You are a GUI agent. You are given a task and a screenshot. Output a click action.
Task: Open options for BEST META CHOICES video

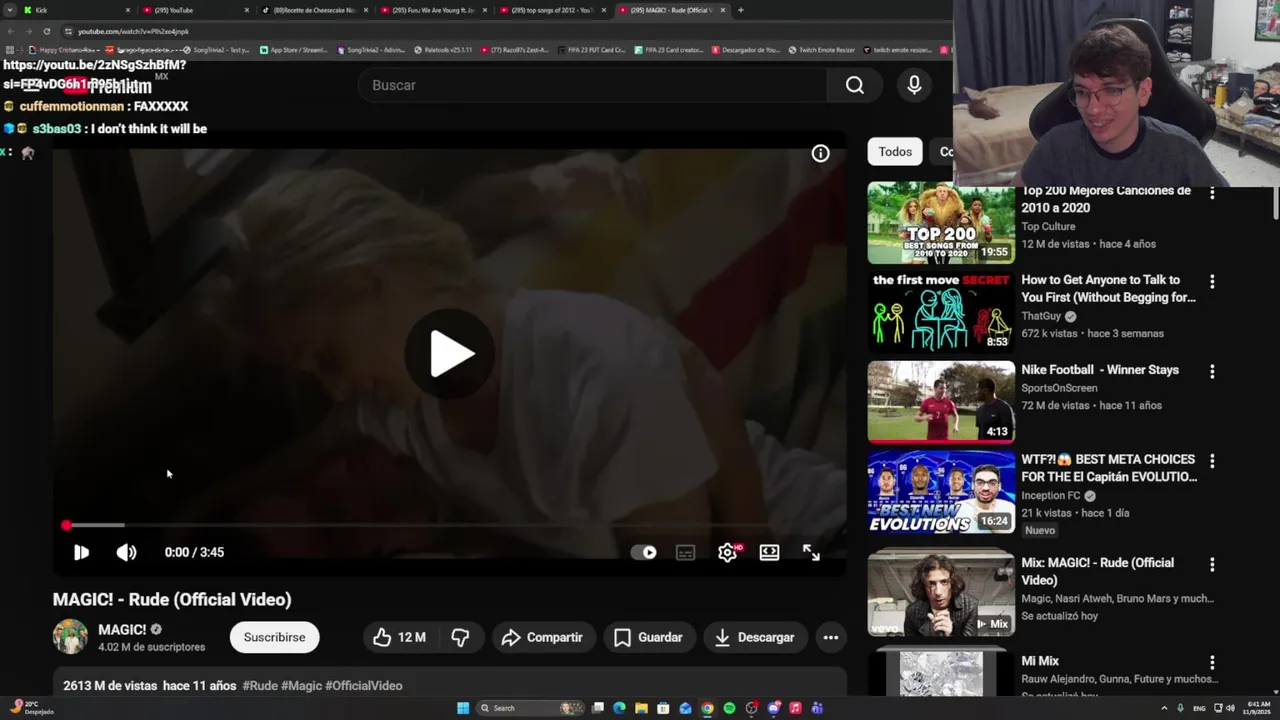pyautogui.click(x=1212, y=462)
